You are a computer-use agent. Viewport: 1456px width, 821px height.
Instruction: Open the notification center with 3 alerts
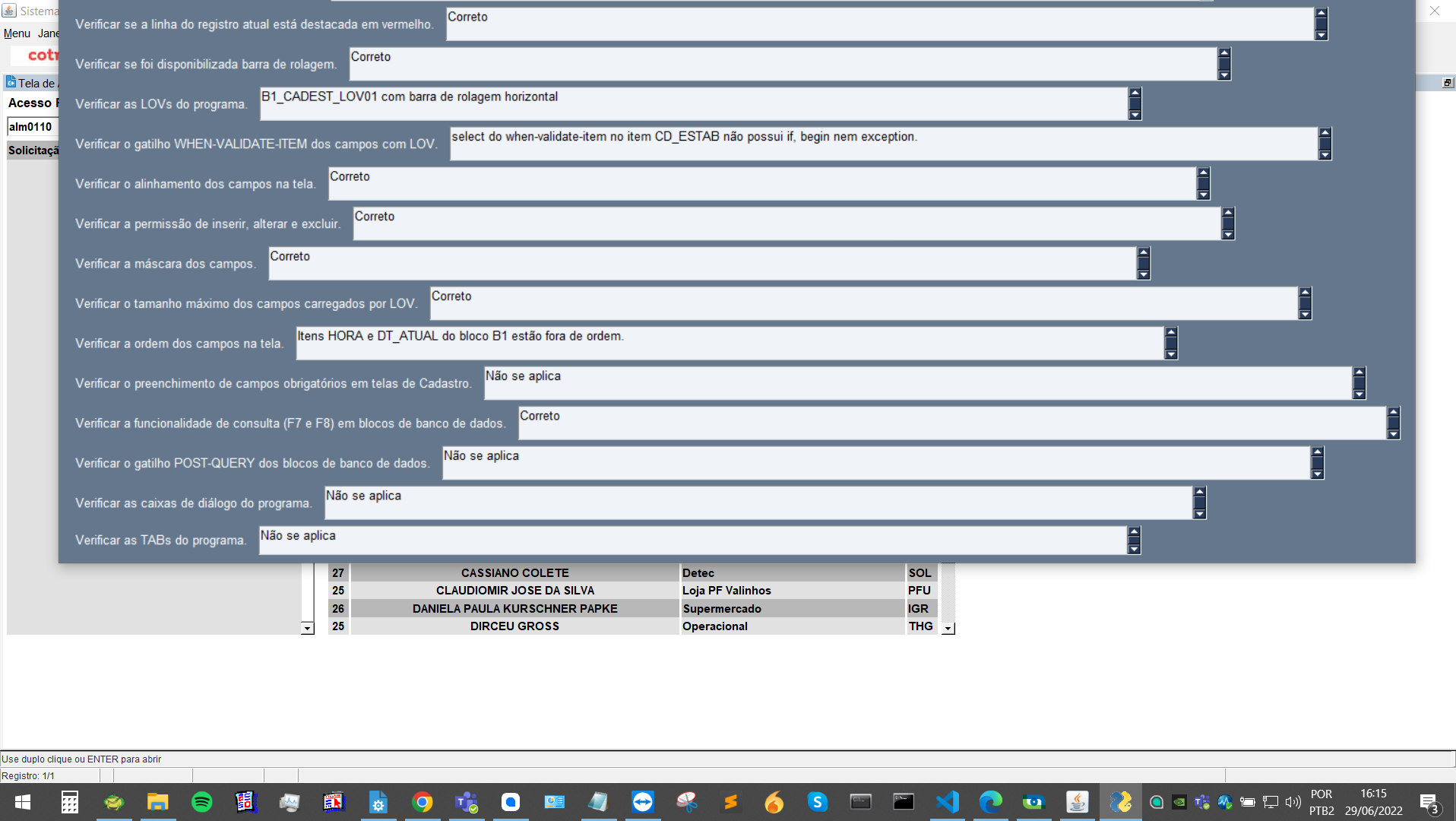[x=1429, y=803]
